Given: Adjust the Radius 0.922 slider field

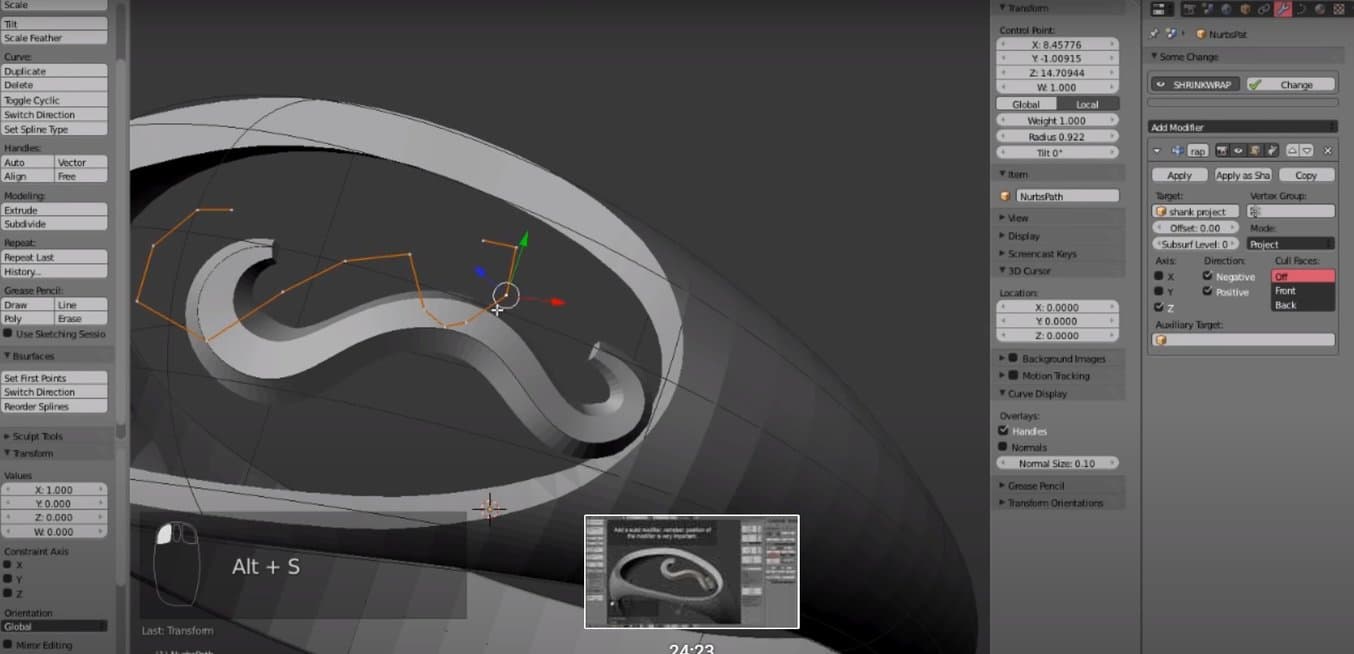Looking at the screenshot, I should (x=1057, y=136).
